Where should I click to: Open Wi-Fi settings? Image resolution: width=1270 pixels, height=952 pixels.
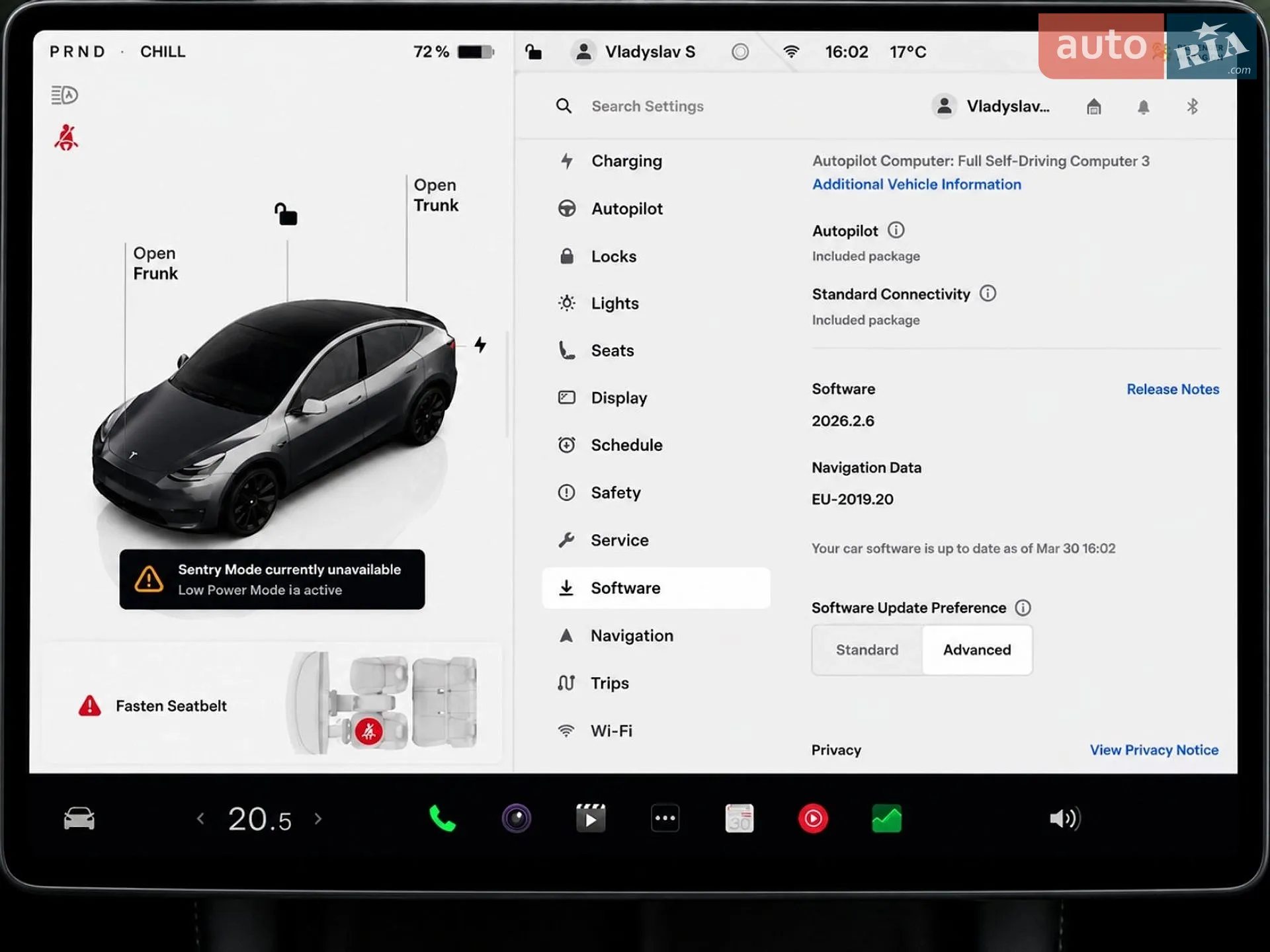656,731
